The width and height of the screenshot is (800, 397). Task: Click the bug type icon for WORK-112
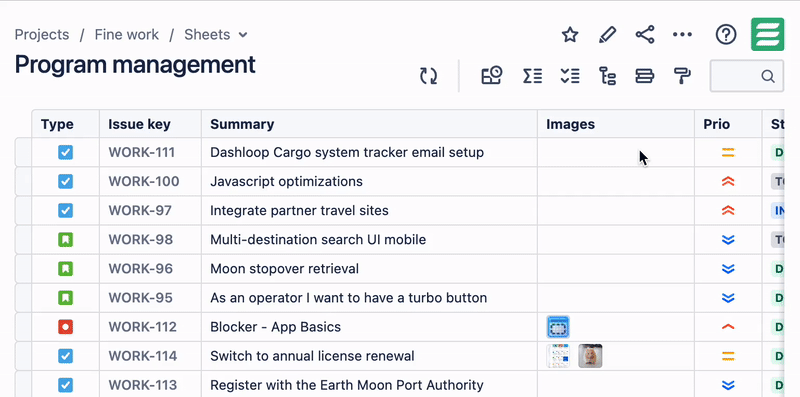pyautogui.click(x=65, y=327)
